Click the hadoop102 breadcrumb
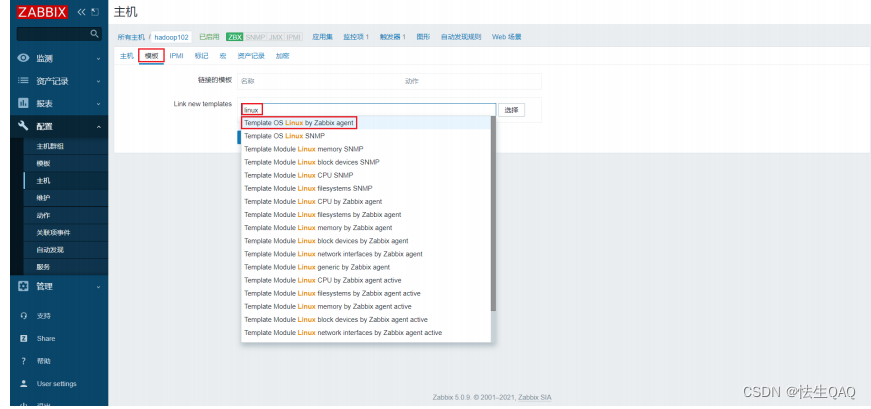Screen dimensions: 871x409 172,37
